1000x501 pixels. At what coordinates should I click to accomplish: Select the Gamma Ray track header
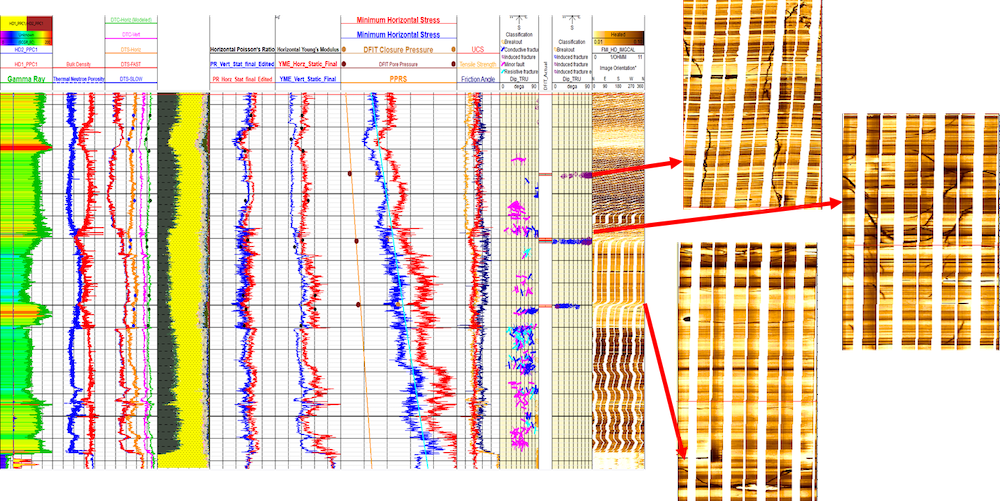[x=25, y=78]
